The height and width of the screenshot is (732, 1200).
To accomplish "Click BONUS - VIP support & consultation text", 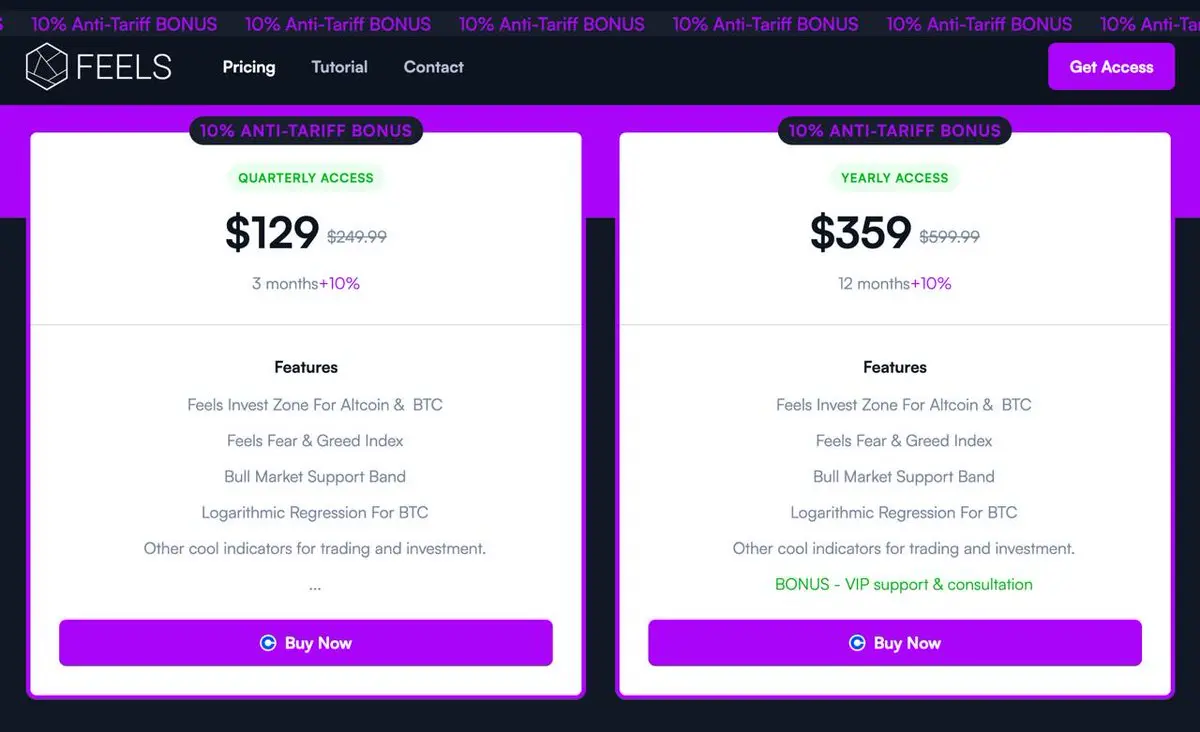I will (904, 584).
